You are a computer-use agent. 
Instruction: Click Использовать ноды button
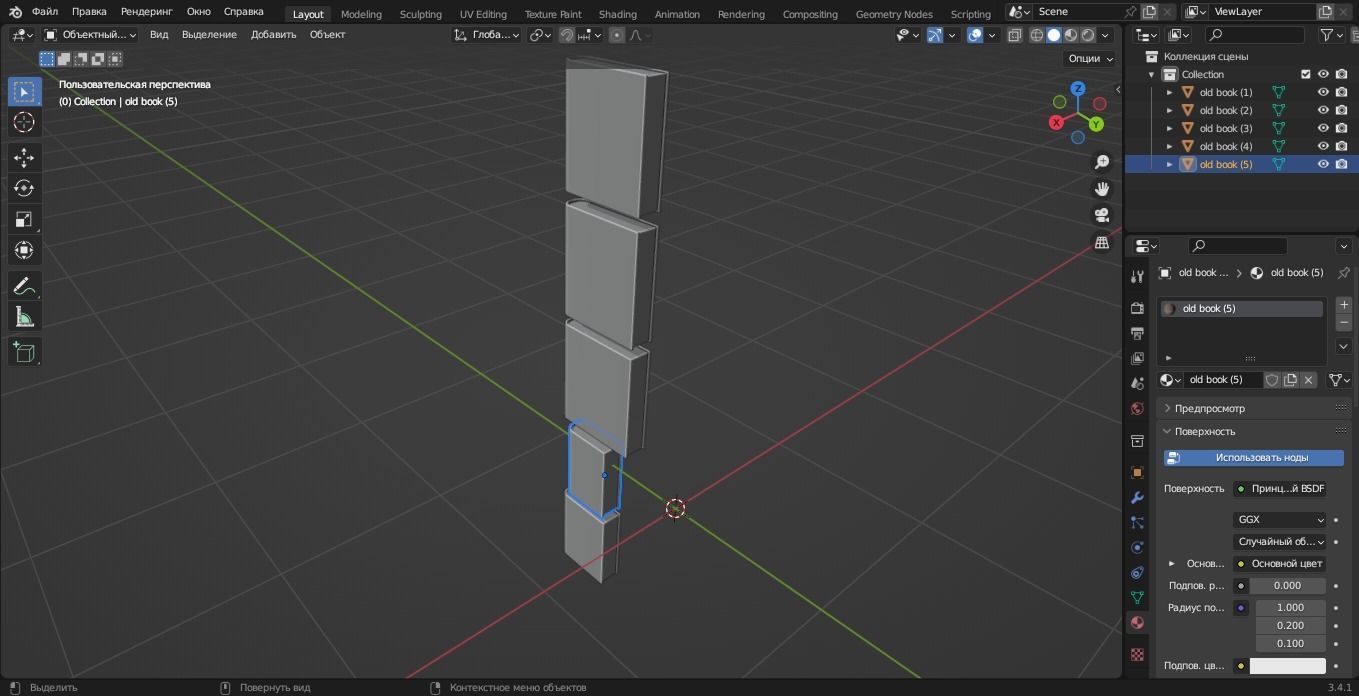pyautogui.click(x=1253, y=457)
